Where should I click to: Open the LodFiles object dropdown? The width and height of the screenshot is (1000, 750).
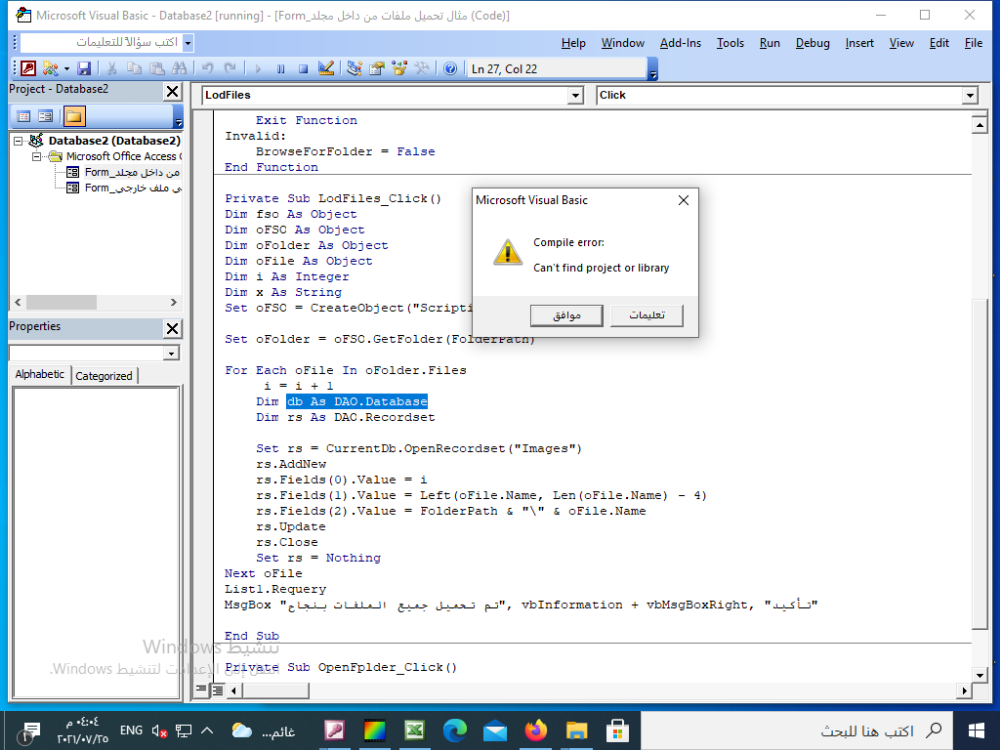tap(575, 96)
